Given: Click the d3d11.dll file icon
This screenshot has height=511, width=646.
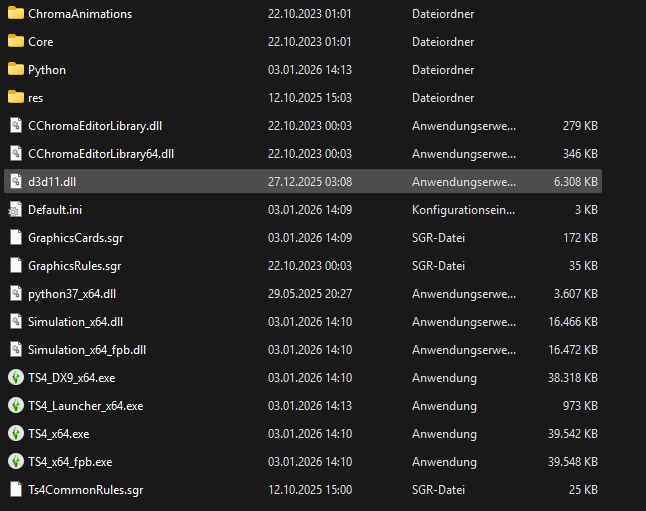Looking at the screenshot, I should pos(16,181).
